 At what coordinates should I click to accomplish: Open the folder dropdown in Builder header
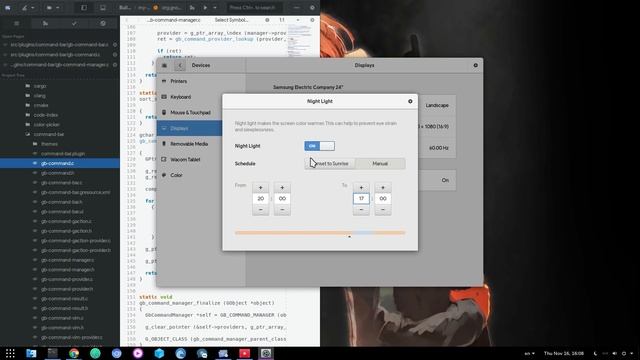[53, 7]
